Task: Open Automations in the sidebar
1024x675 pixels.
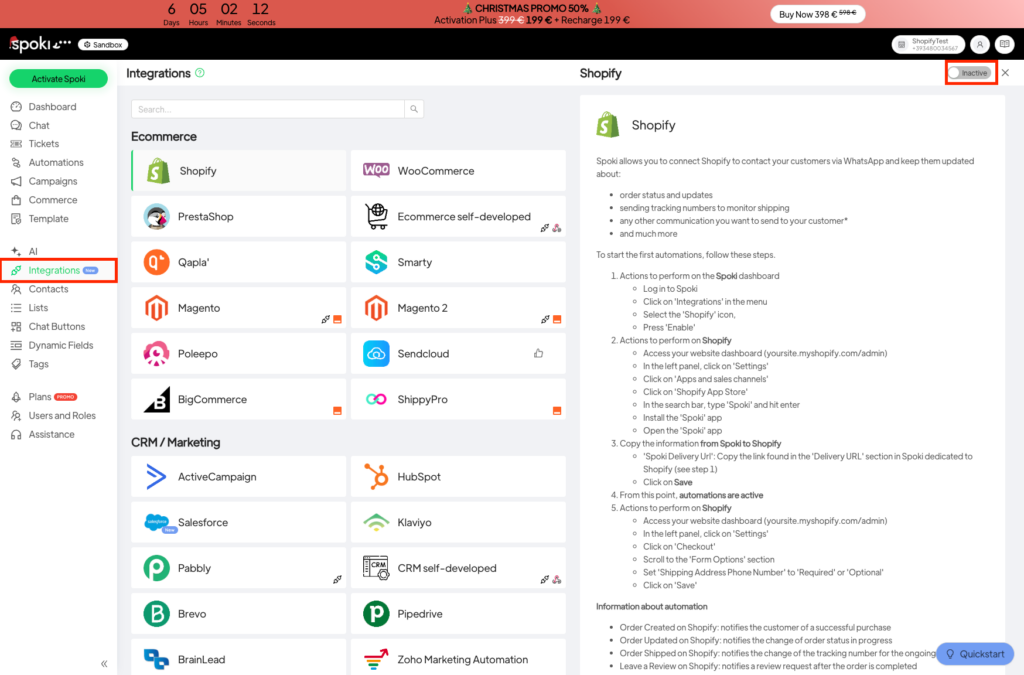Action: click(x=56, y=162)
